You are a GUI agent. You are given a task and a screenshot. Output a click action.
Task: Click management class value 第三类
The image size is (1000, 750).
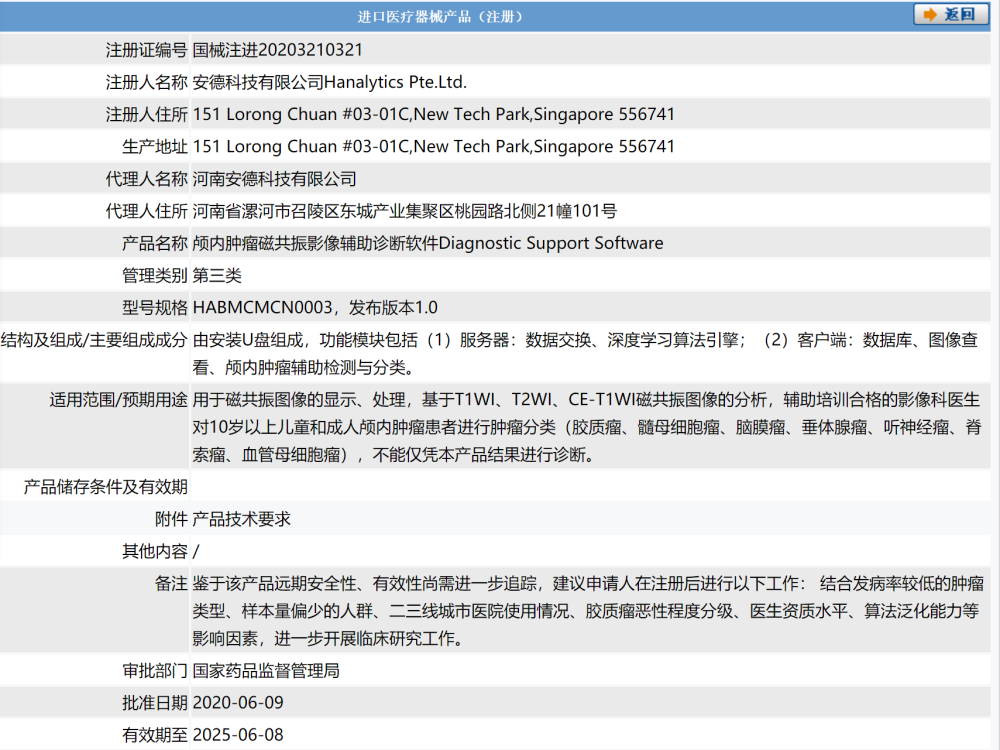tap(217, 276)
